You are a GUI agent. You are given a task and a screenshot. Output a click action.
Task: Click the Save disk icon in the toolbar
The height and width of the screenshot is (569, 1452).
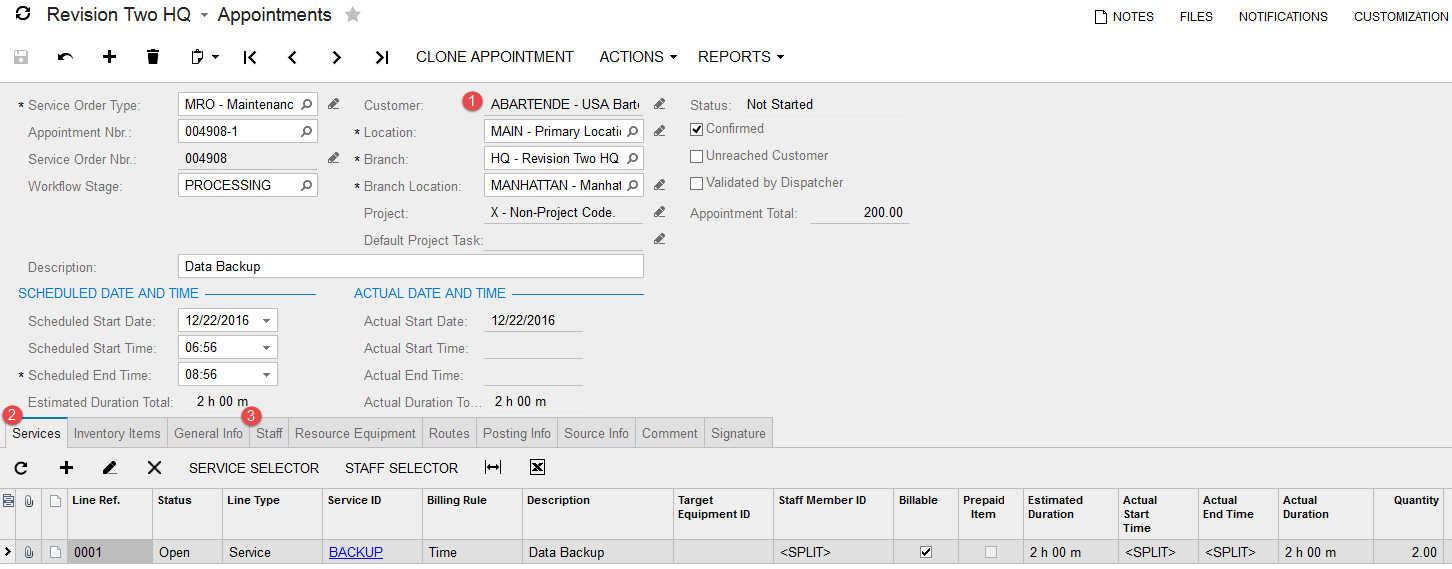click(x=21, y=57)
